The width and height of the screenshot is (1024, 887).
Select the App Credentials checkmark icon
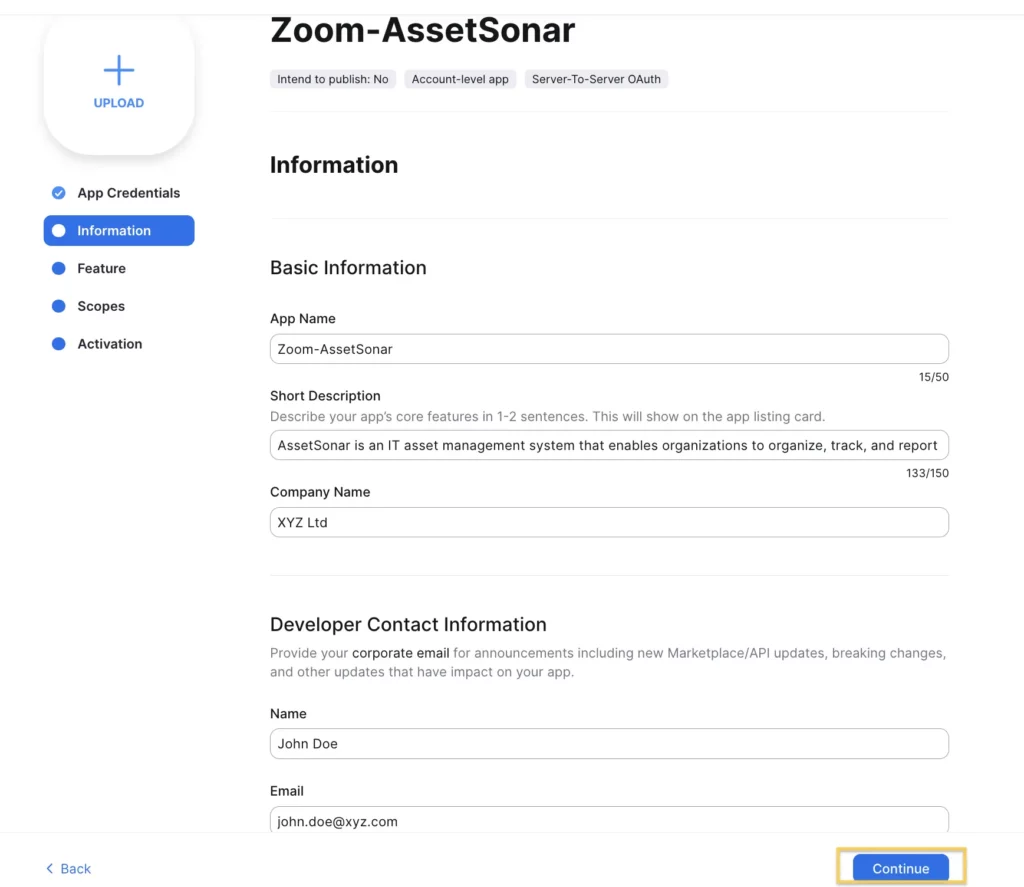[57, 192]
